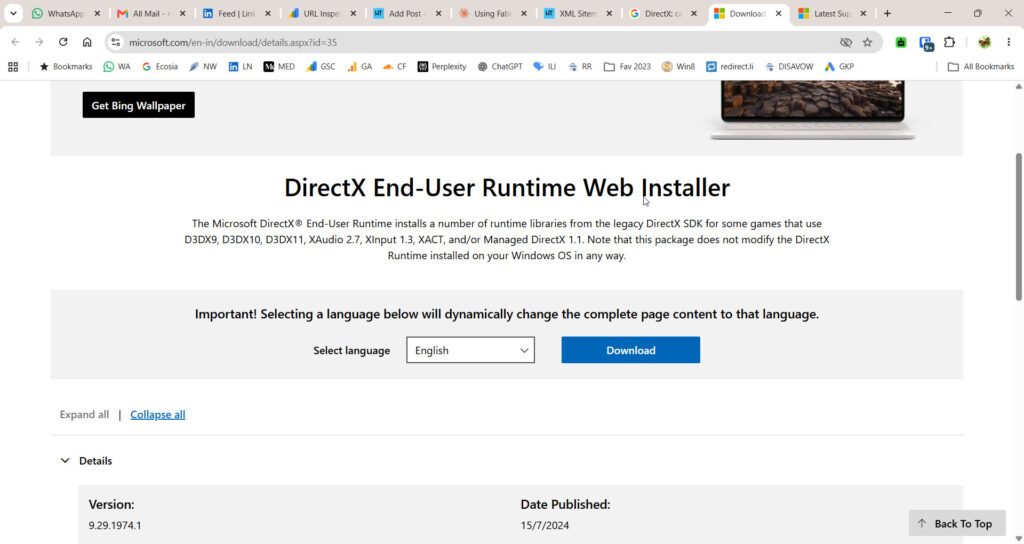Open the Extensions puzzle icon
Screen dimensions: 1024x544
(950, 42)
